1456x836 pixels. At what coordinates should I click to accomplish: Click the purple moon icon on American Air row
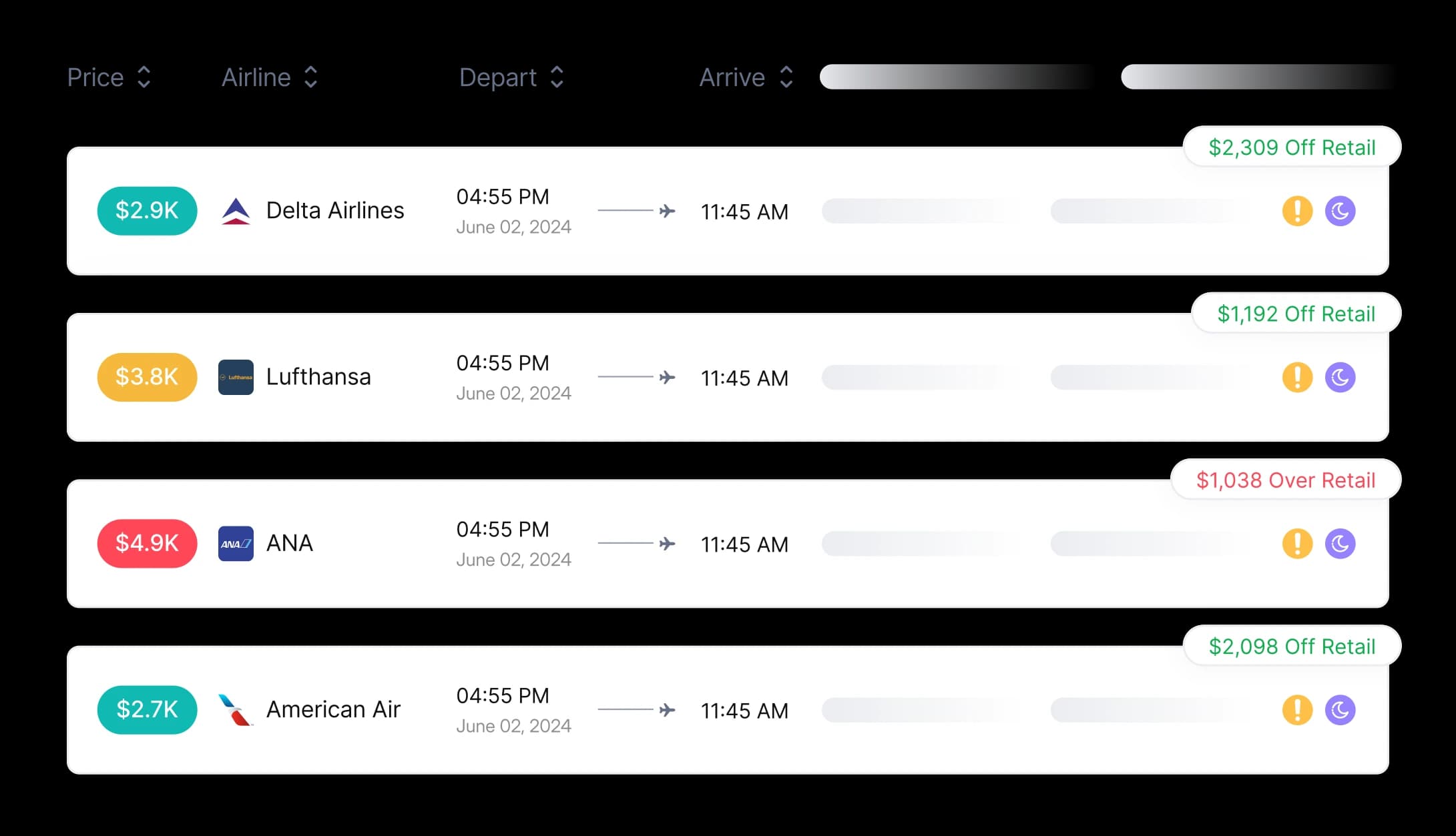click(x=1340, y=710)
